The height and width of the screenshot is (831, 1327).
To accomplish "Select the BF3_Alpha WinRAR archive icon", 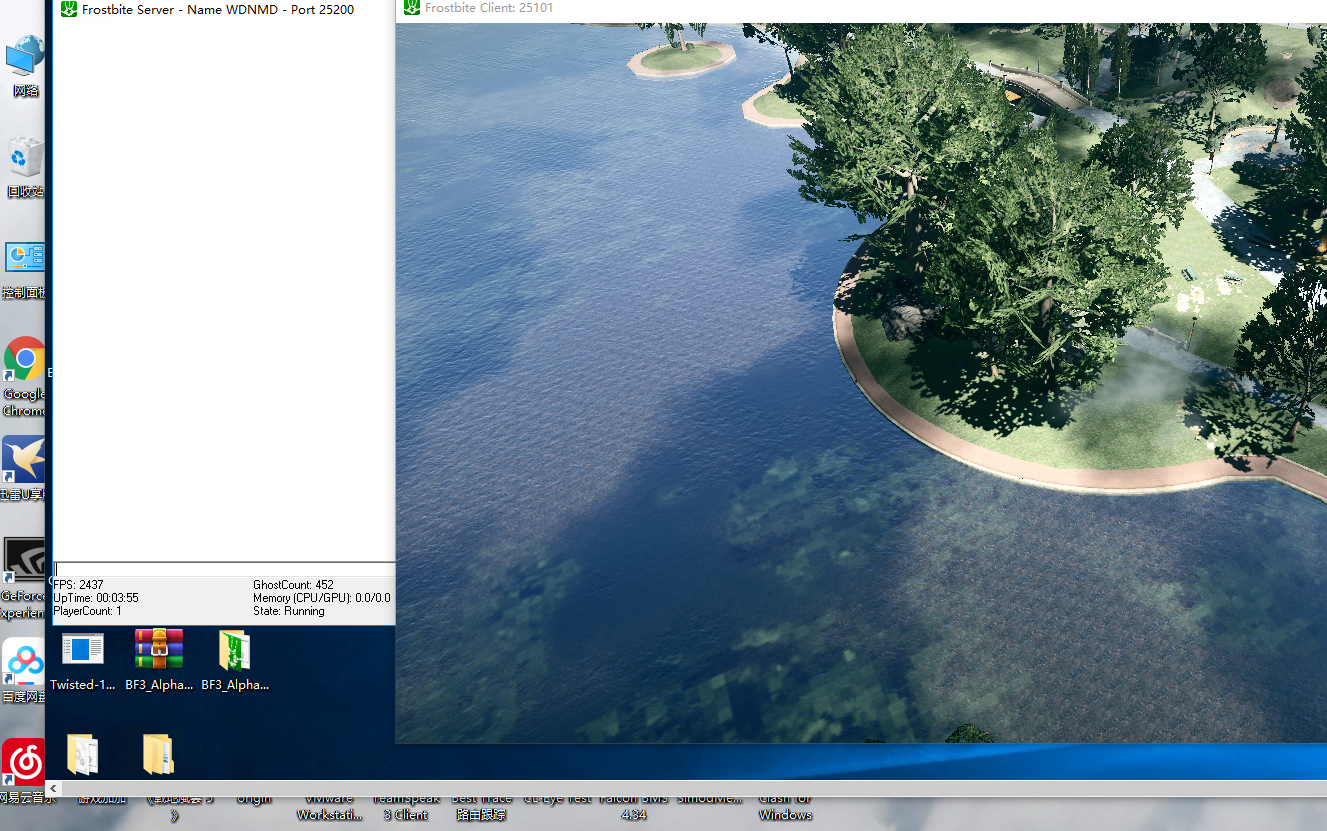I will click(159, 649).
